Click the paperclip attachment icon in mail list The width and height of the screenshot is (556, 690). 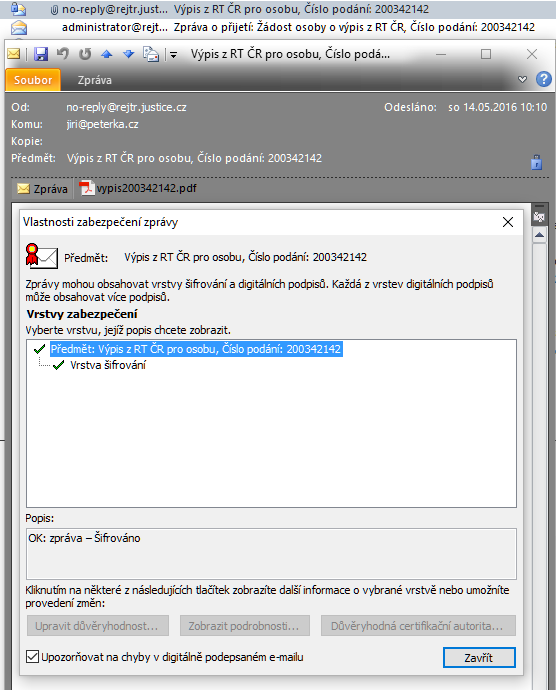pos(54,10)
